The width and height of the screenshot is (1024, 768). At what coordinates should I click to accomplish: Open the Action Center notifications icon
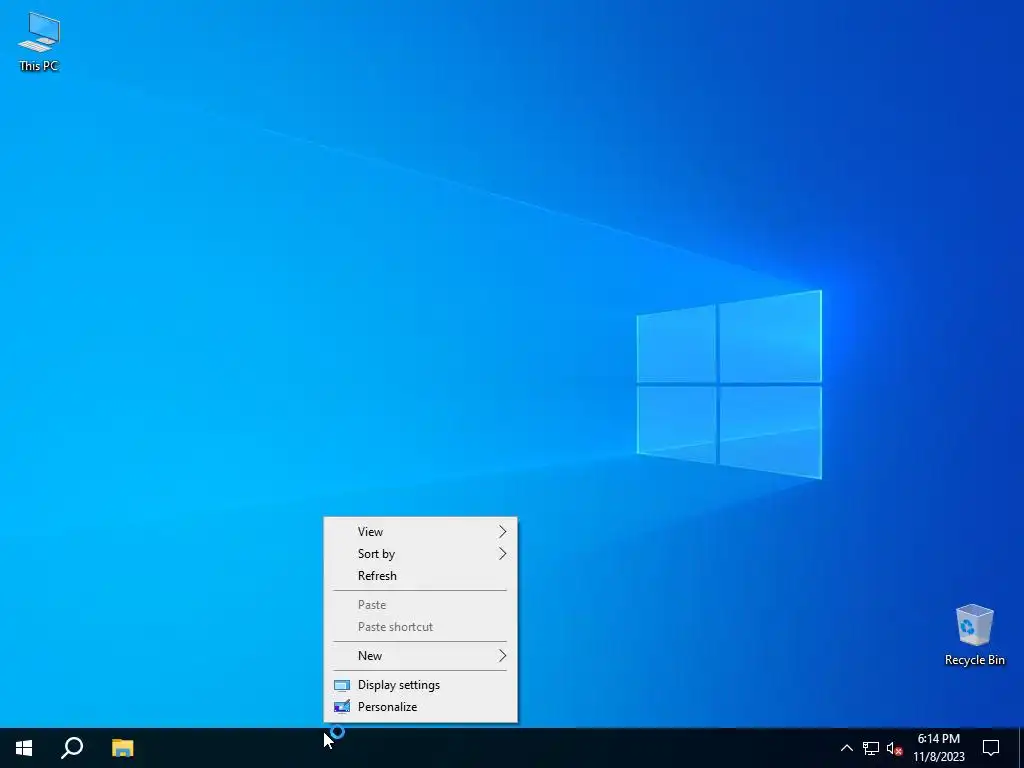coord(991,748)
